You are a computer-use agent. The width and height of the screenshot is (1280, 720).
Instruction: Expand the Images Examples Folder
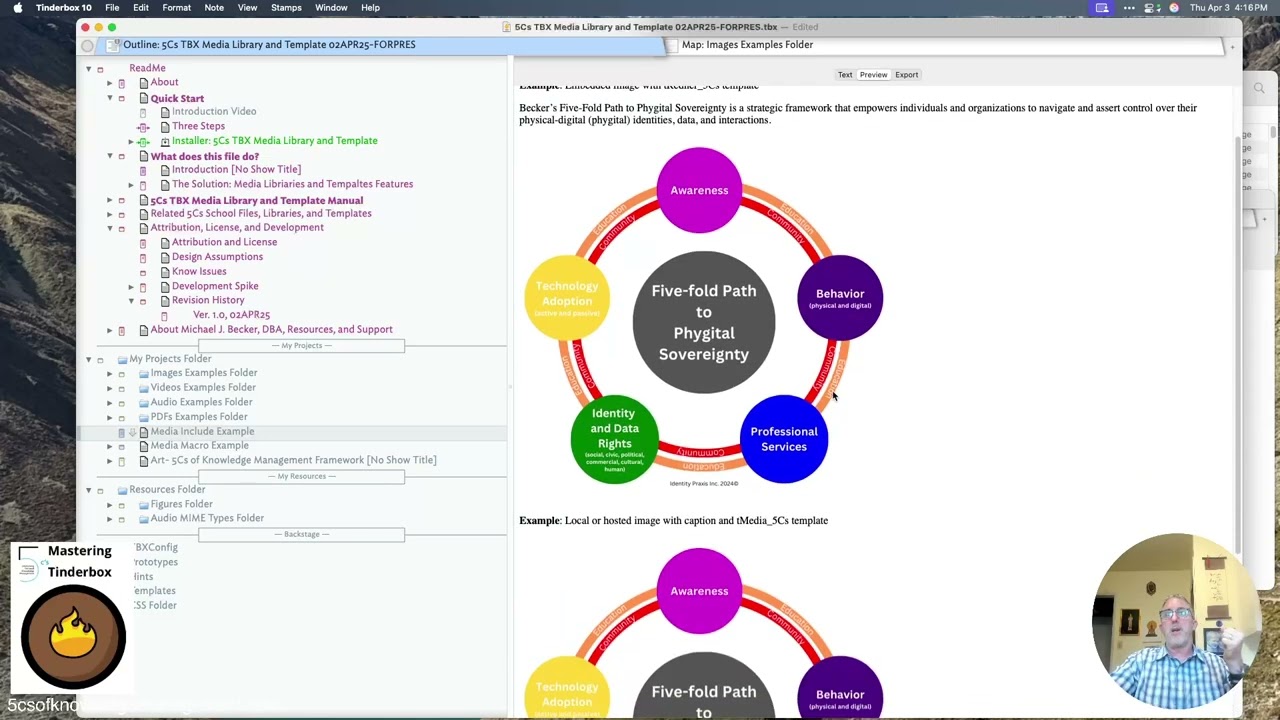coord(110,373)
